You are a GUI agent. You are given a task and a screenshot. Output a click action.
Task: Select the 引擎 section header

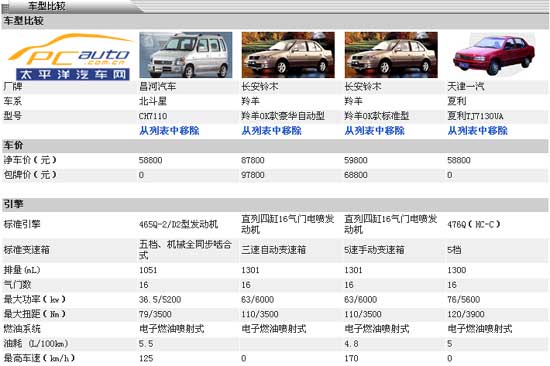point(275,205)
